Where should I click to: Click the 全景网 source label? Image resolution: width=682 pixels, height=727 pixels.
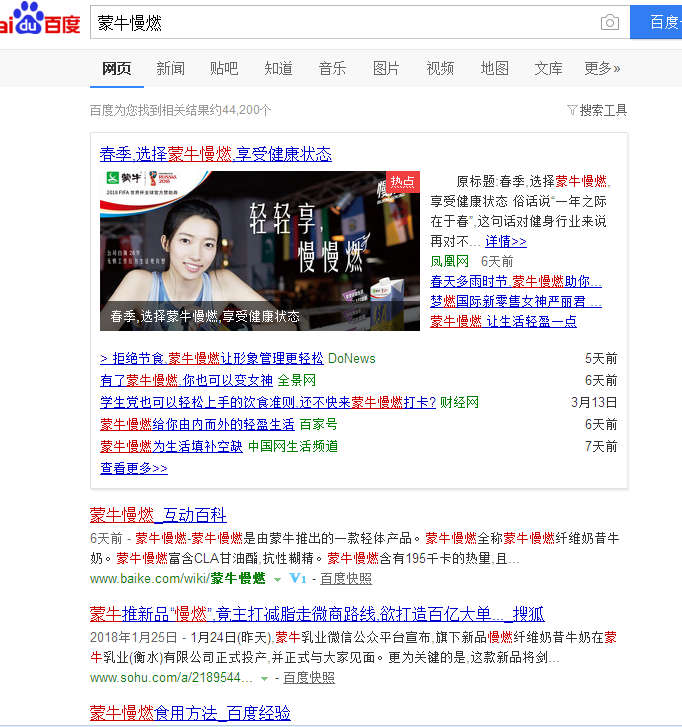pyautogui.click(x=297, y=381)
